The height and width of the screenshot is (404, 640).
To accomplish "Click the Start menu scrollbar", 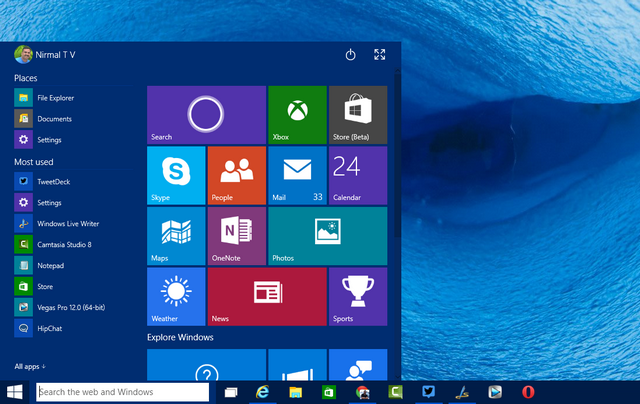I will point(398,155).
